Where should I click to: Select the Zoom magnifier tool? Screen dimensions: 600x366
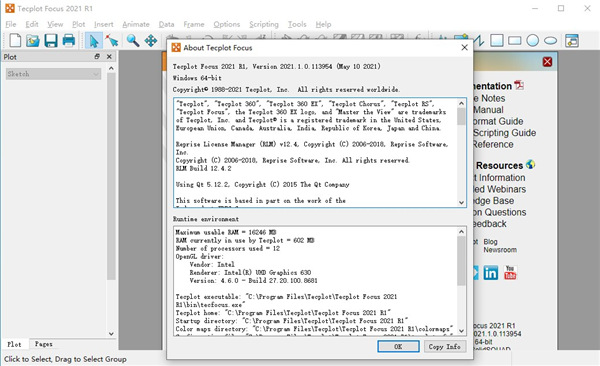(133, 40)
